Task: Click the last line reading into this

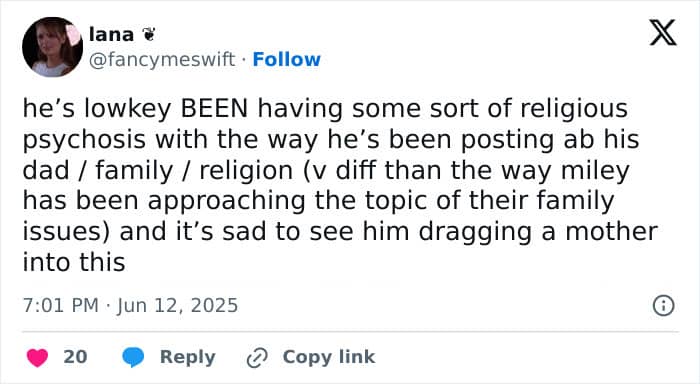Action: 74,262
